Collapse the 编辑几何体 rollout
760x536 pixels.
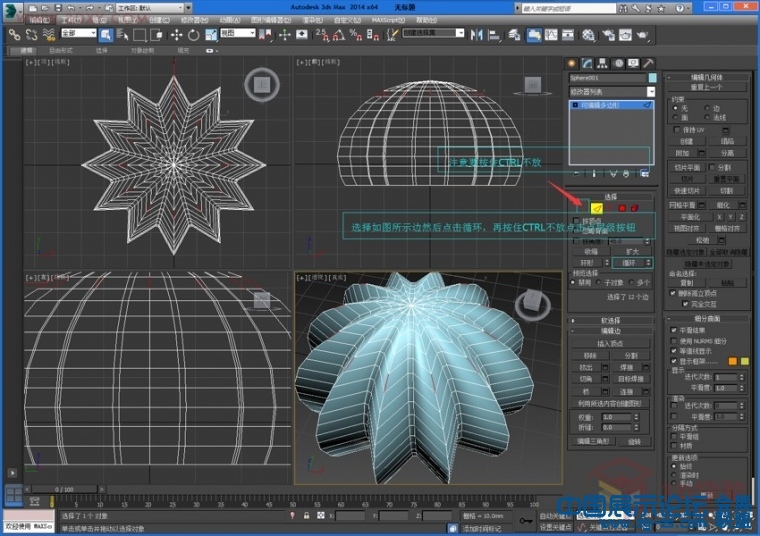(x=707, y=77)
